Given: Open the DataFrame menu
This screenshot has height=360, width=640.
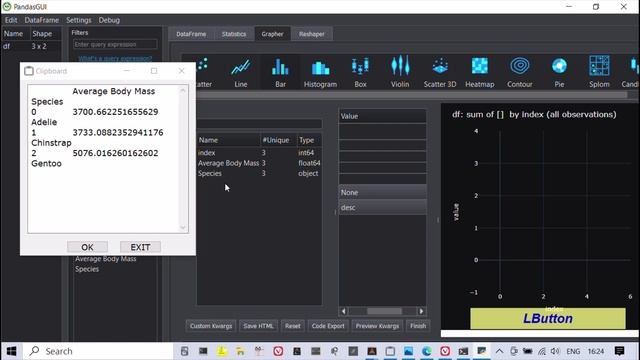Looking at the screenshot, I should click(42, 20).
